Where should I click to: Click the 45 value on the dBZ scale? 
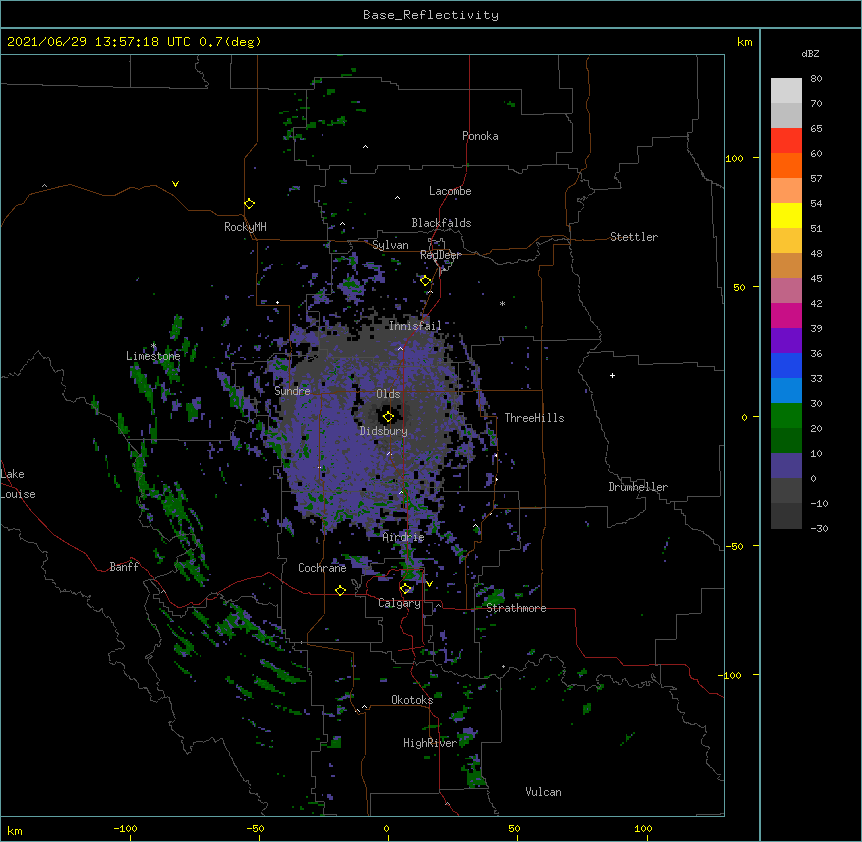(x=816, y=279)
